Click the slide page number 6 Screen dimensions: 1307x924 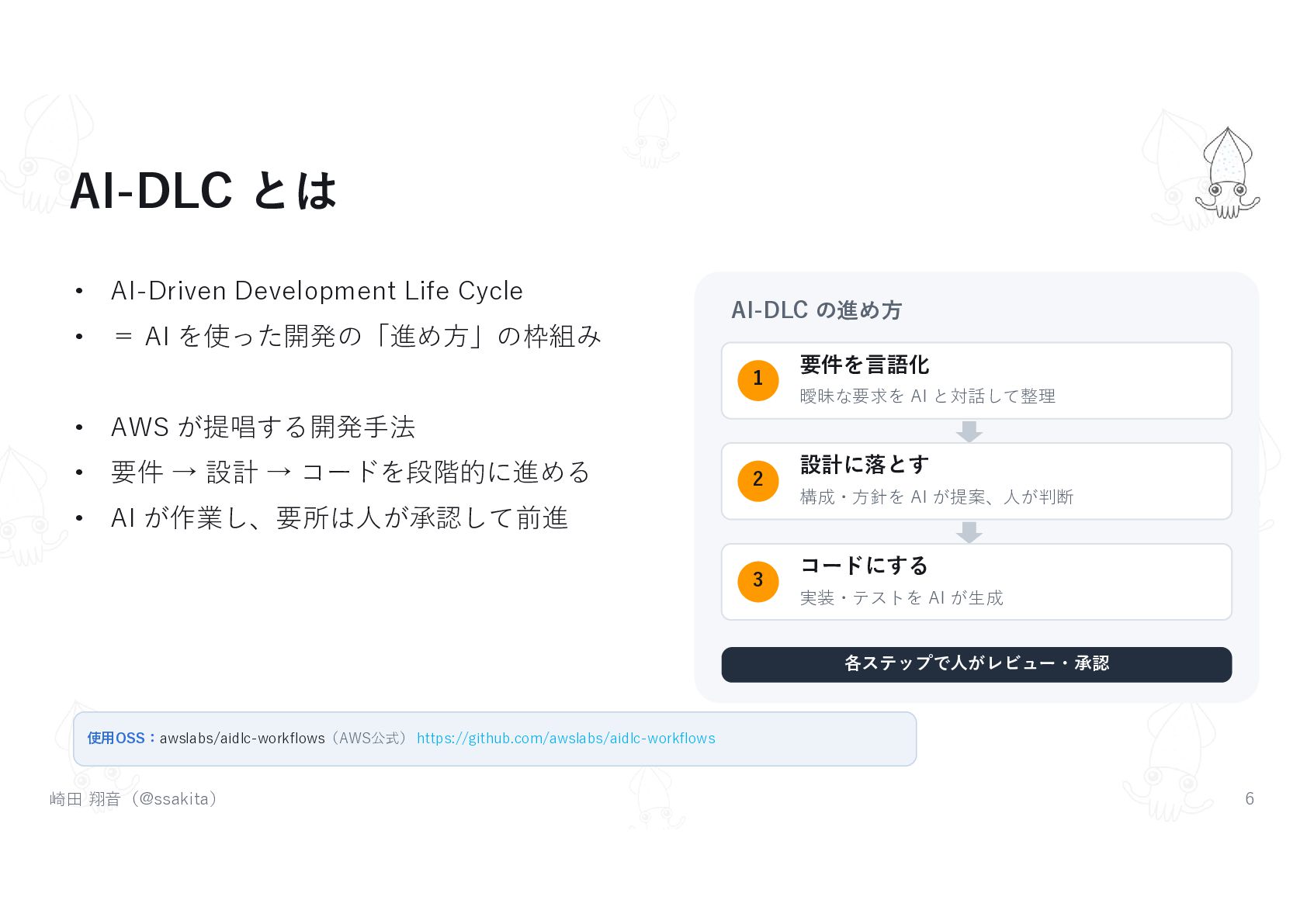[x=1250, y=799]
